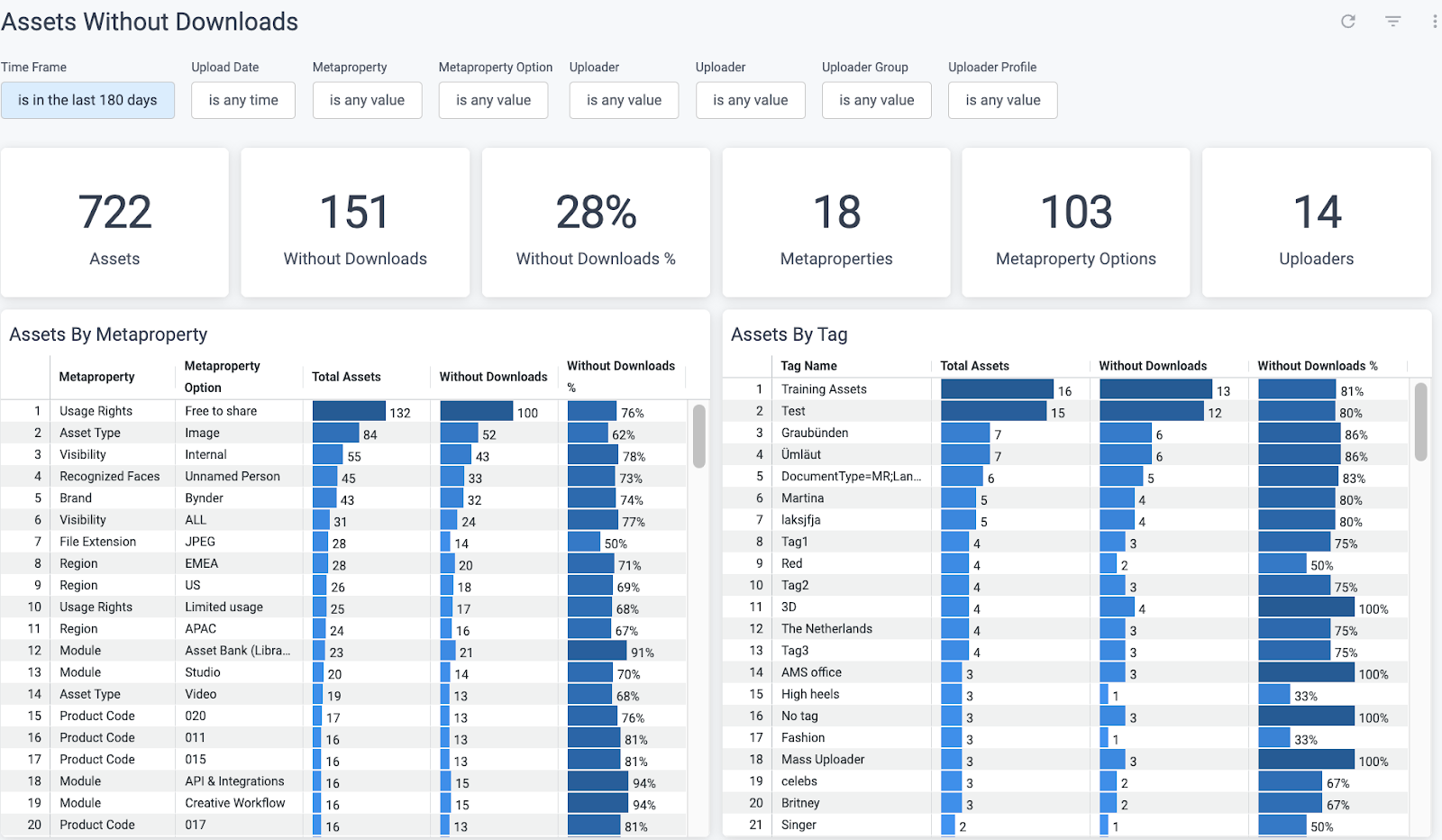This screenshot has width=1442, height=840.
Task: Open the Metaproperty Option filter
Action: point(493,100)
